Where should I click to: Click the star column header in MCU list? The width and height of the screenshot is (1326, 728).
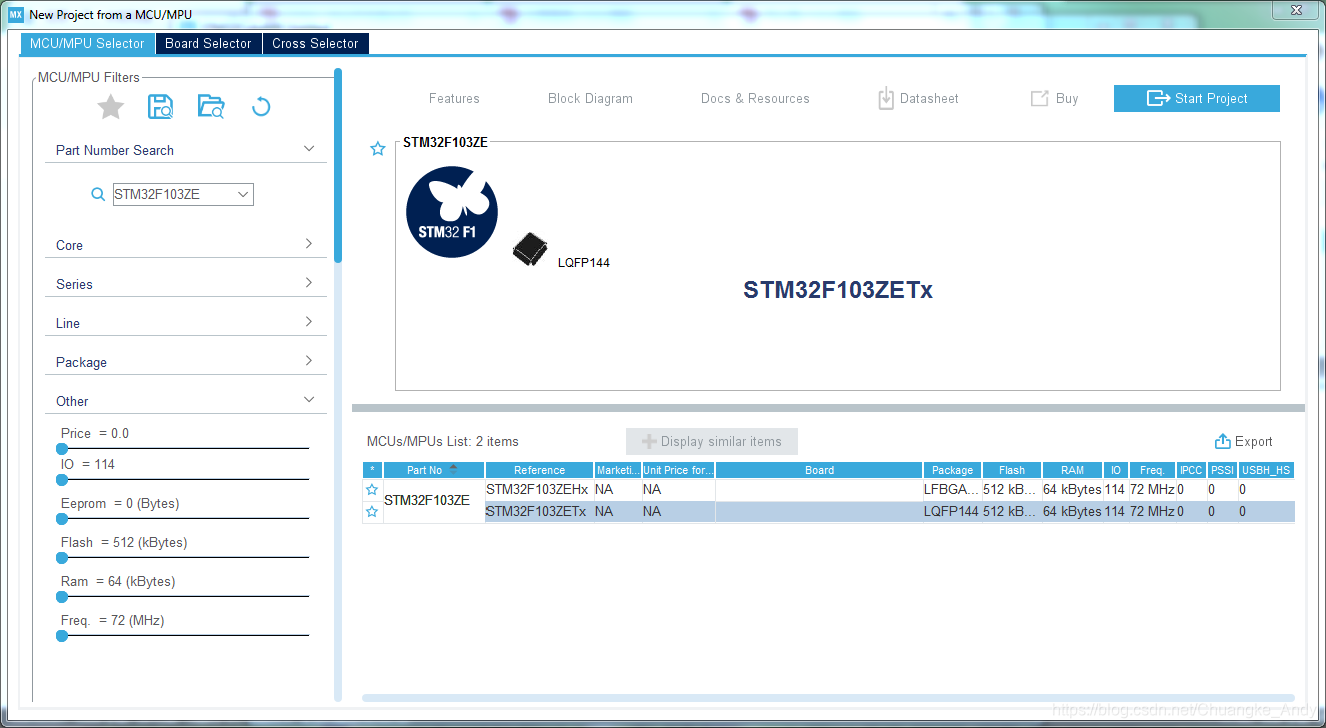click(x=372, y=470)
